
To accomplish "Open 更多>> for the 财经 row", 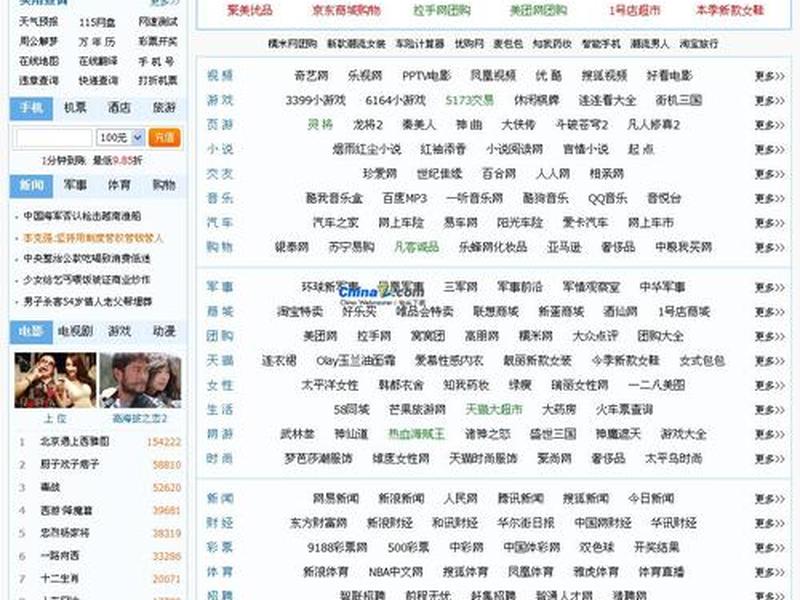I will coord(769,523).
